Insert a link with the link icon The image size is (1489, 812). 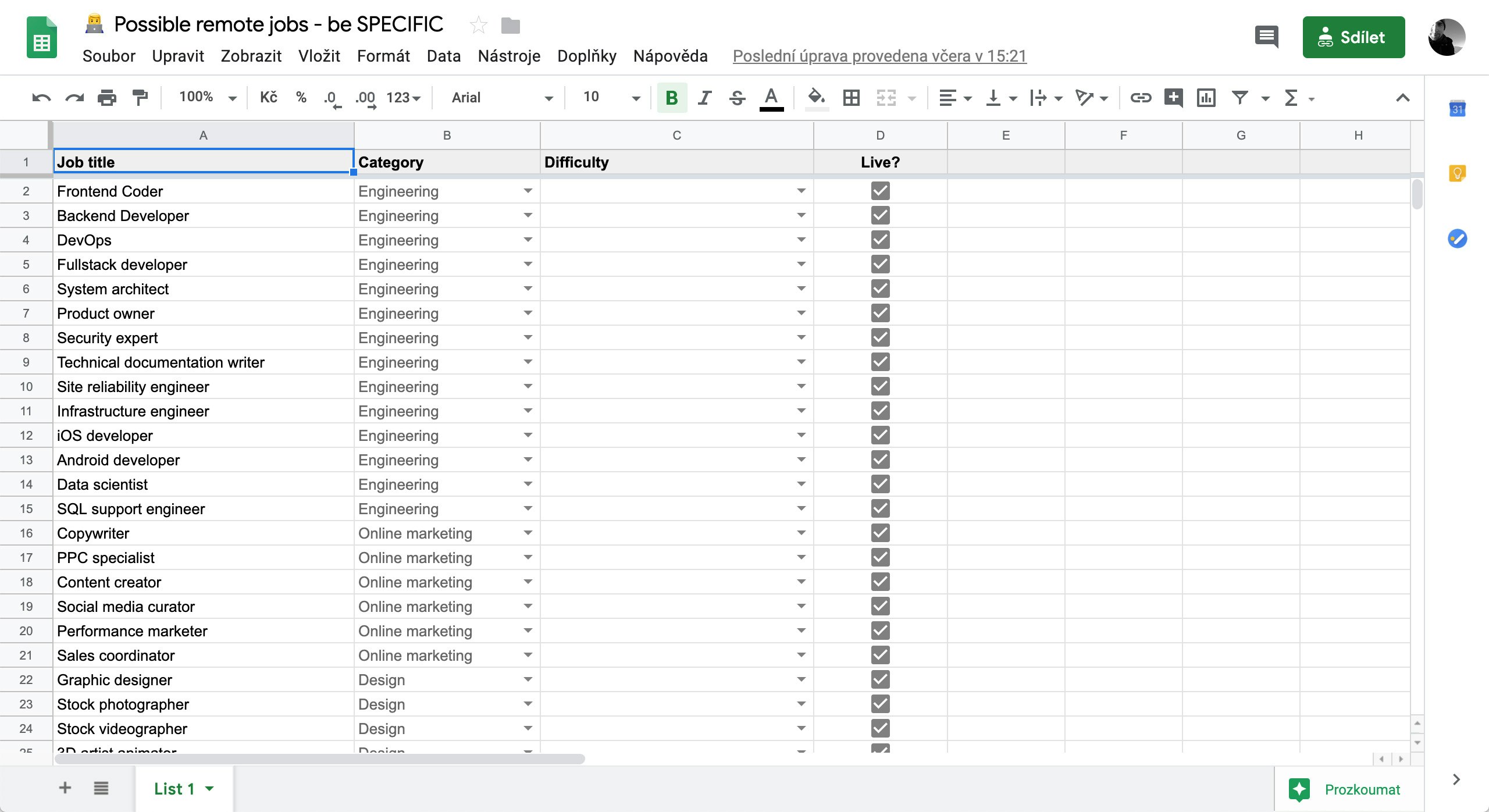tap(1140, 98)
